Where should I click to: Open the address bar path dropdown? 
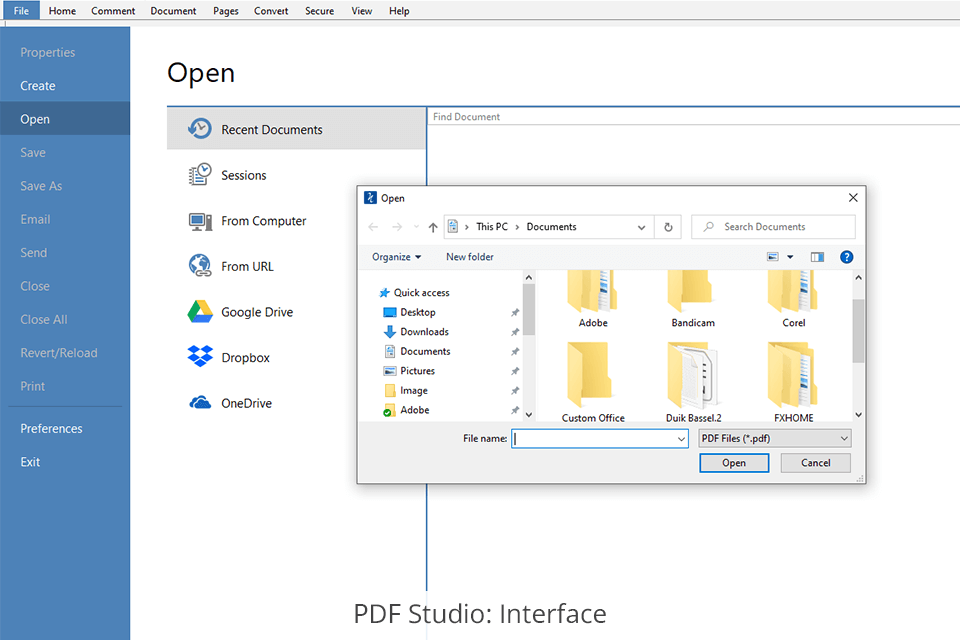point(641,227)
